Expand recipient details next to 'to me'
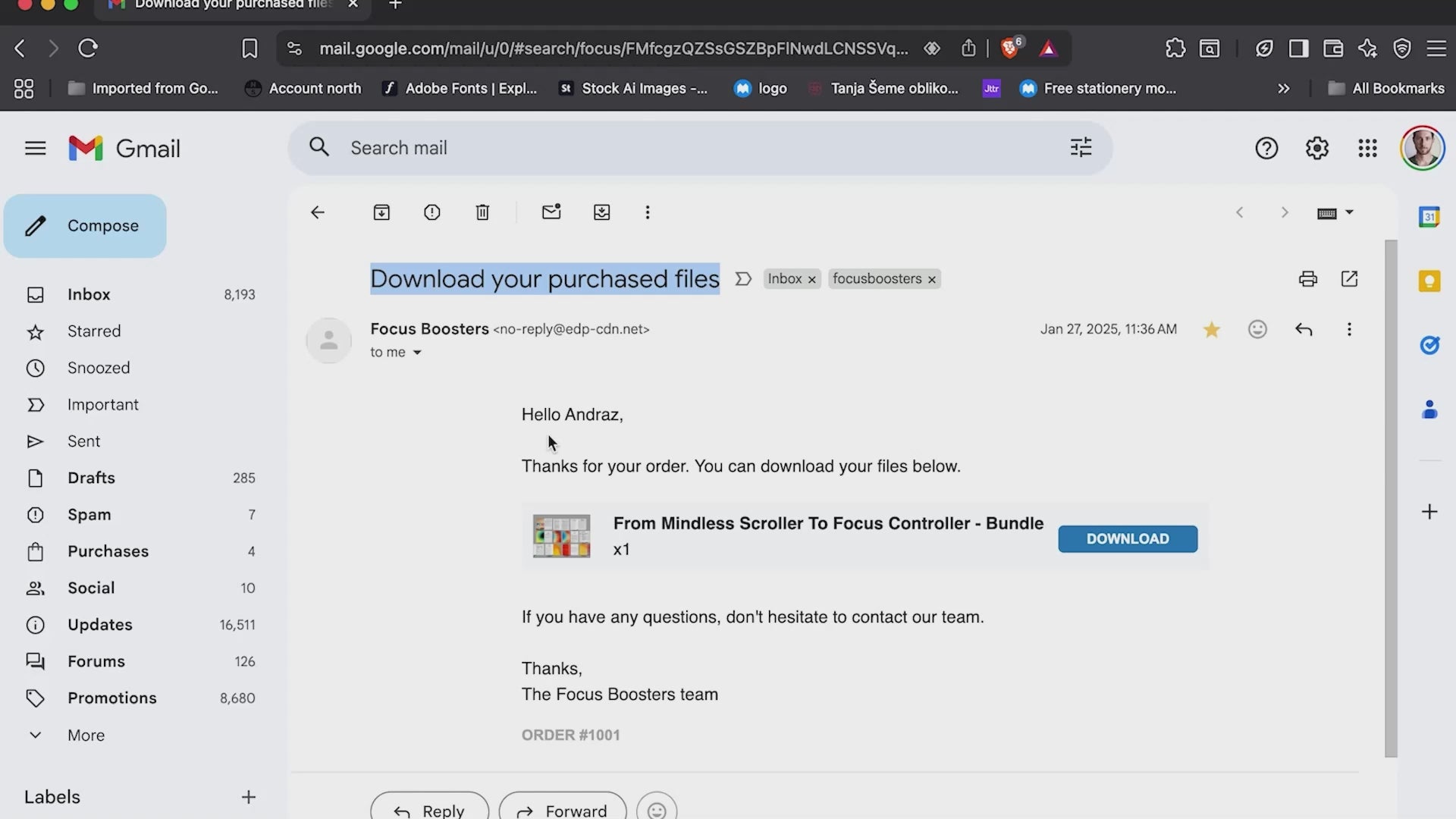This screenshot has width=1456, height=819. [x=417, y=353]
